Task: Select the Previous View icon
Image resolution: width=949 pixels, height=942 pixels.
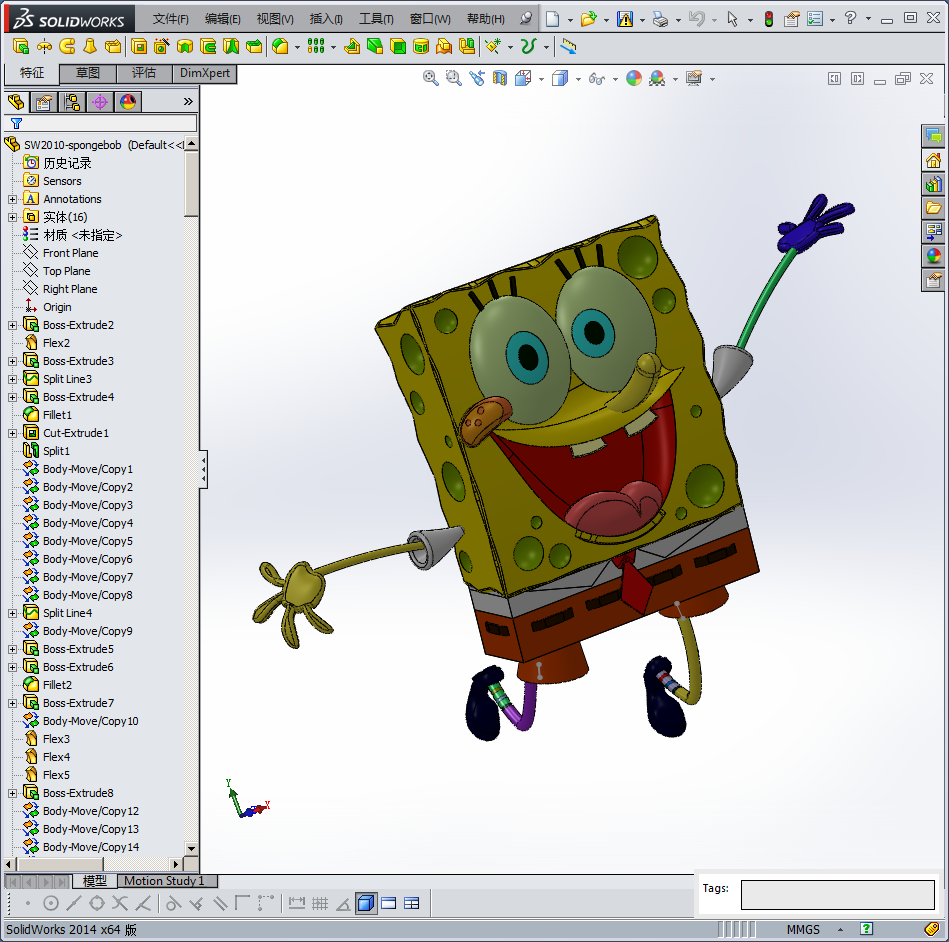Action: (477, 78)
